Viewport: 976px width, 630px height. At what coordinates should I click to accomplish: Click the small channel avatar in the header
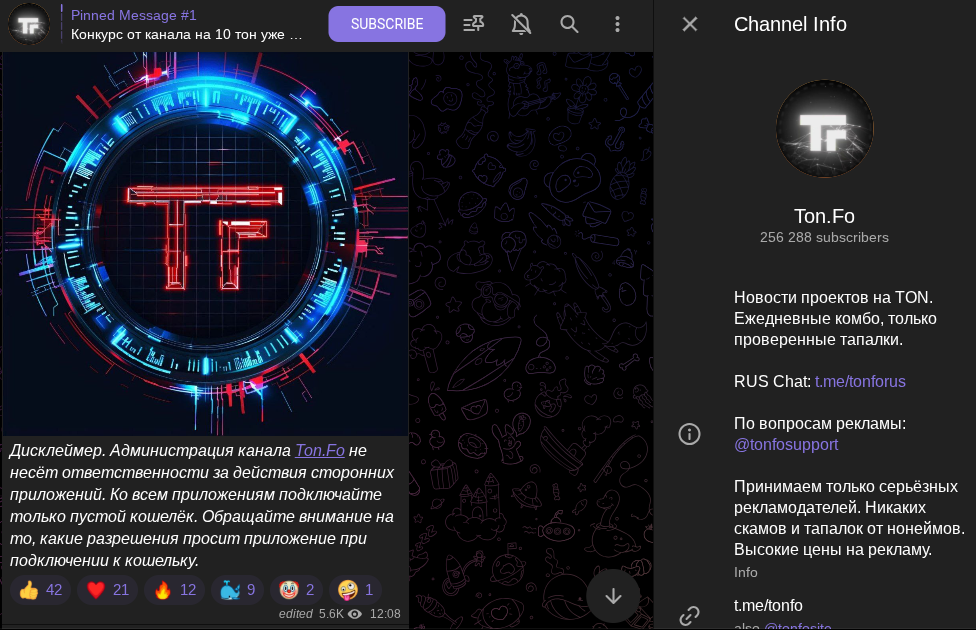pyautogui.click(x=29, y=24)
